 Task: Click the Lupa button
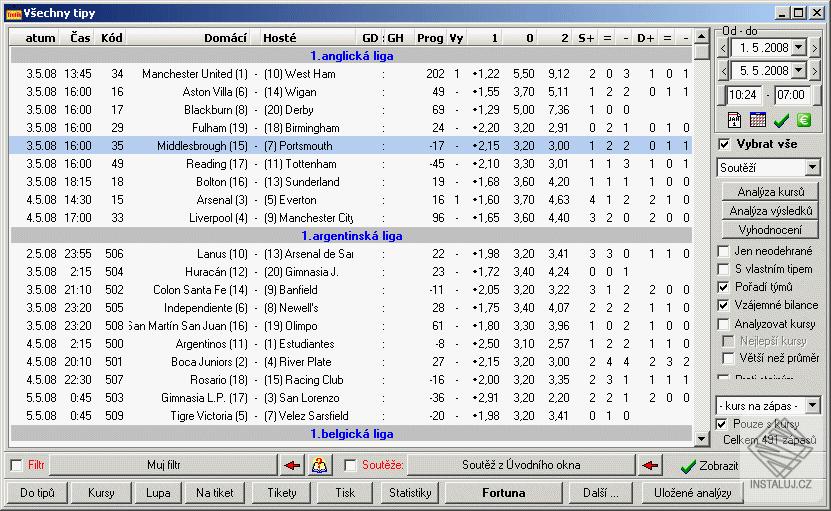[158, 493]
